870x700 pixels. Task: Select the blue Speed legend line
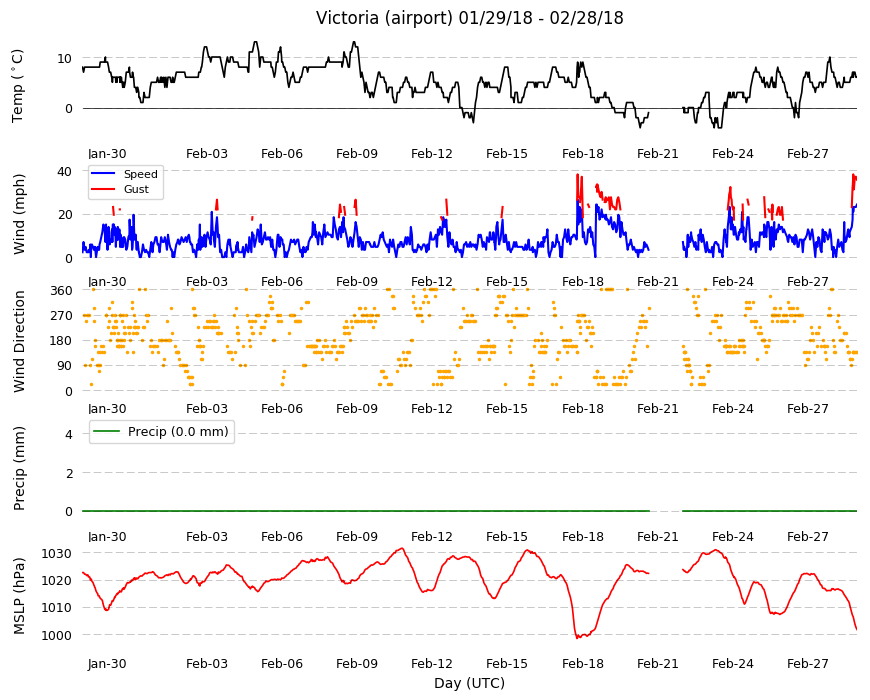(x=103, y=174)
